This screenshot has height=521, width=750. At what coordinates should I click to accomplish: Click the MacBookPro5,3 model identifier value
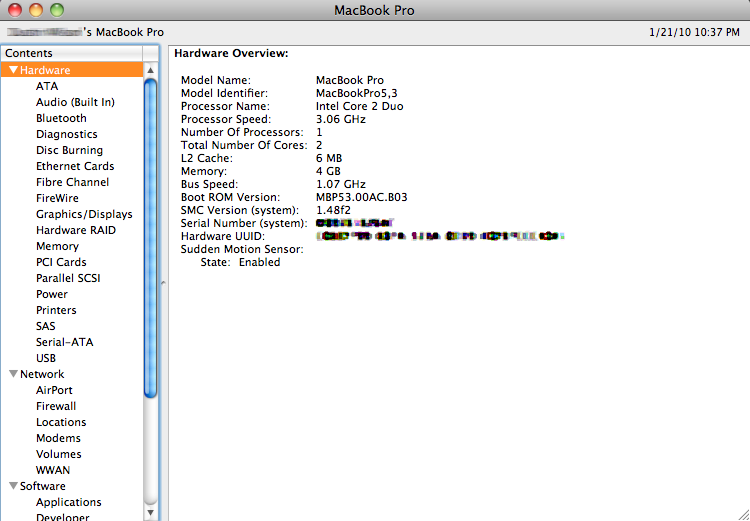click(356, 93)
